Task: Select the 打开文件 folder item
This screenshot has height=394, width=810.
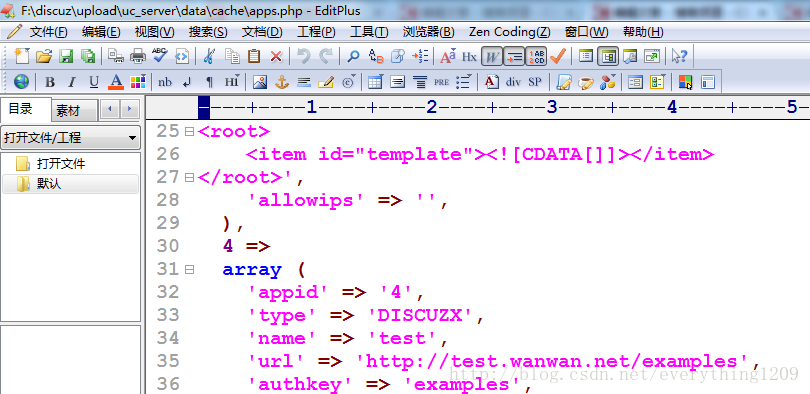Action: click(61, 164)
